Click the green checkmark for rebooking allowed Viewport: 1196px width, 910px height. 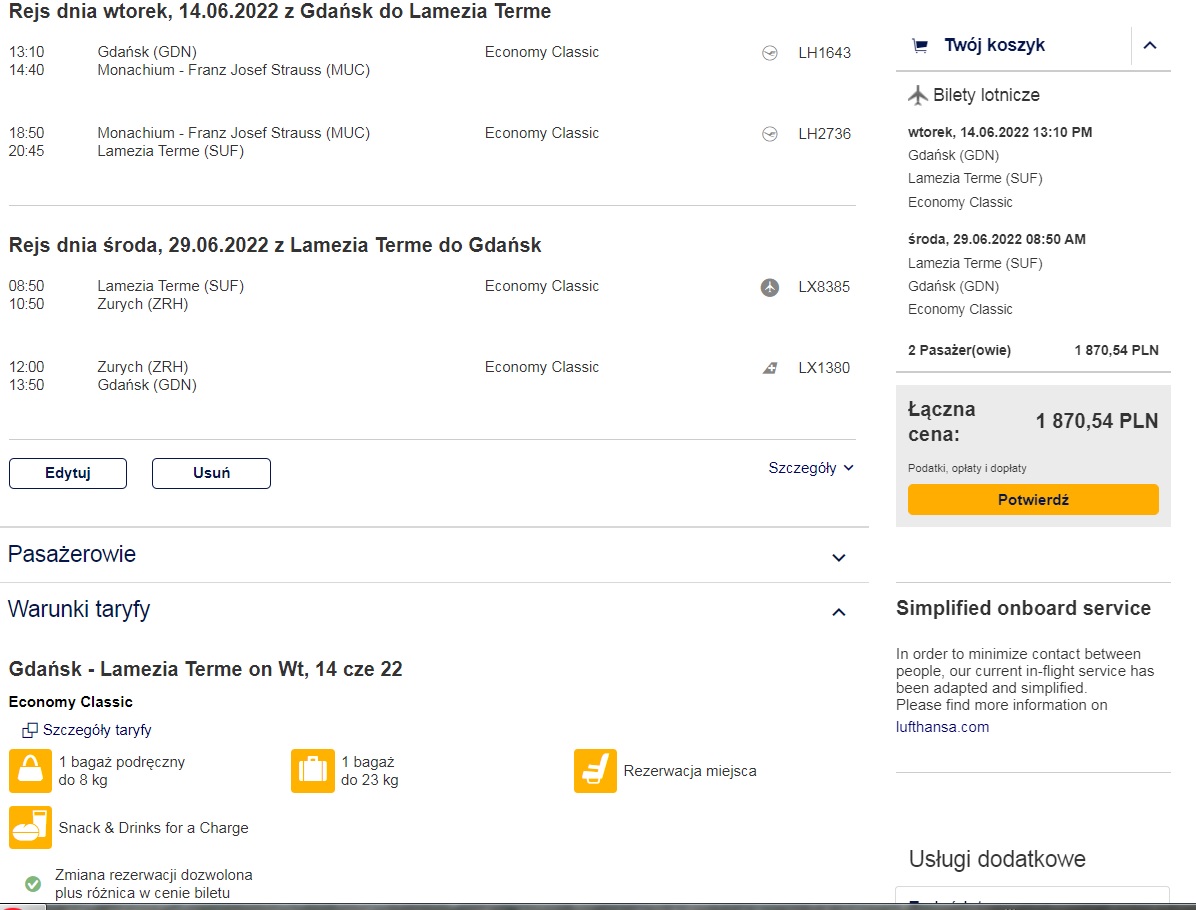33,883
